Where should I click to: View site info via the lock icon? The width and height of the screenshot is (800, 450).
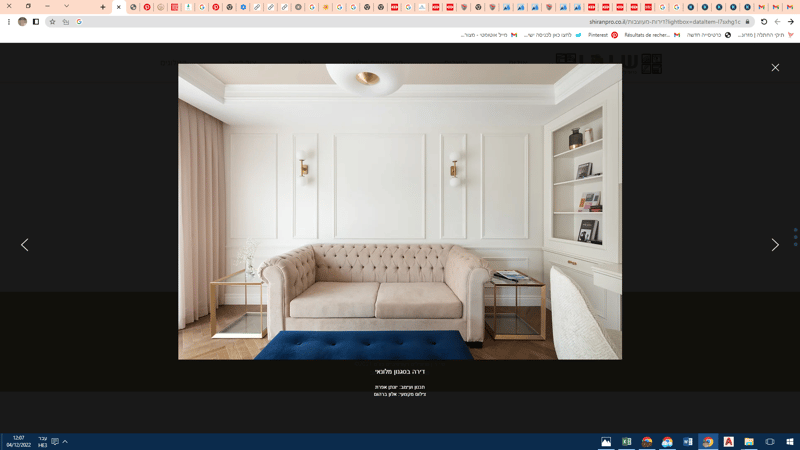(x=747, y=22)
